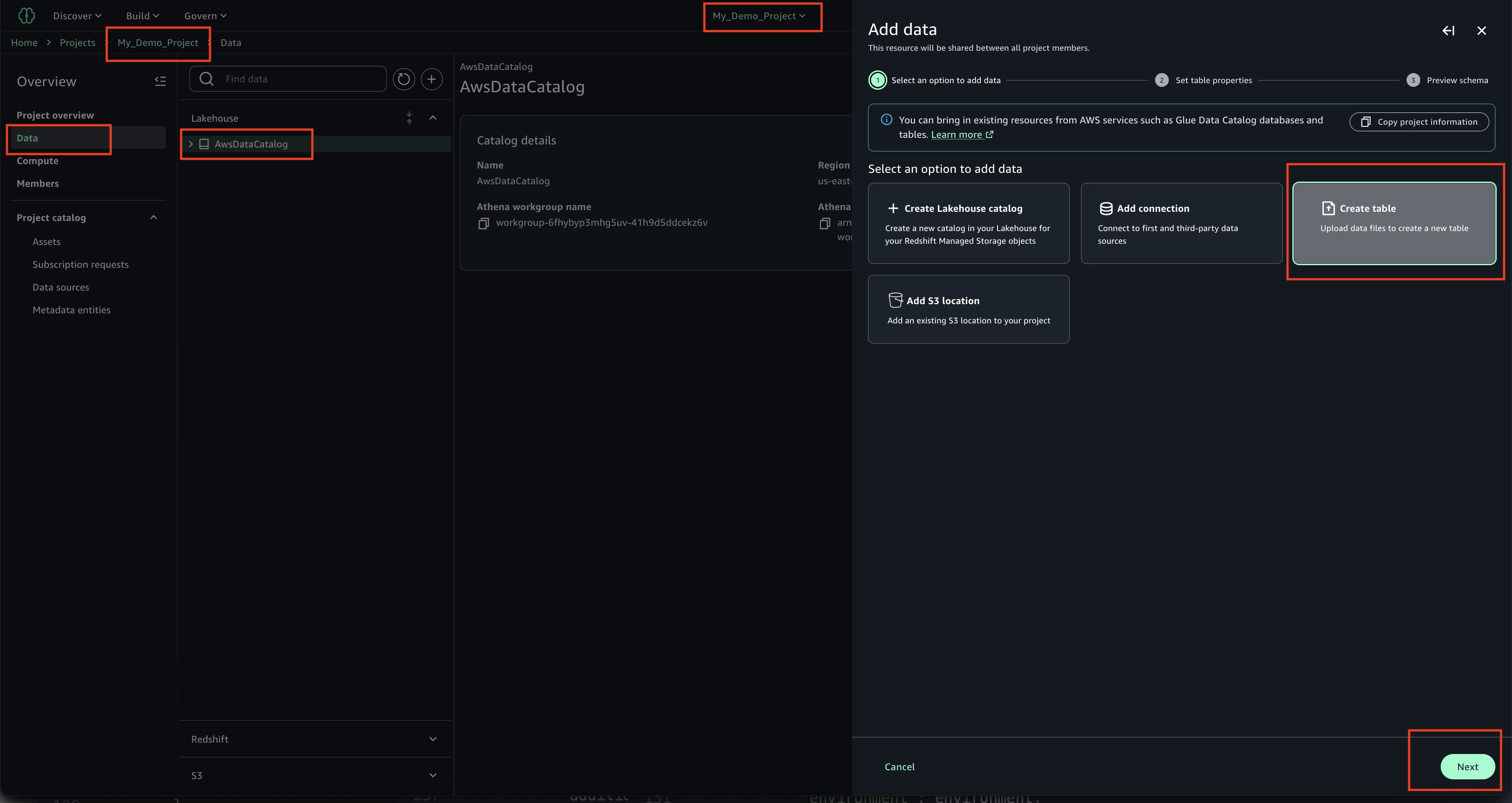Select the Create Lakehouse catalog option

(x=969, y=223)
